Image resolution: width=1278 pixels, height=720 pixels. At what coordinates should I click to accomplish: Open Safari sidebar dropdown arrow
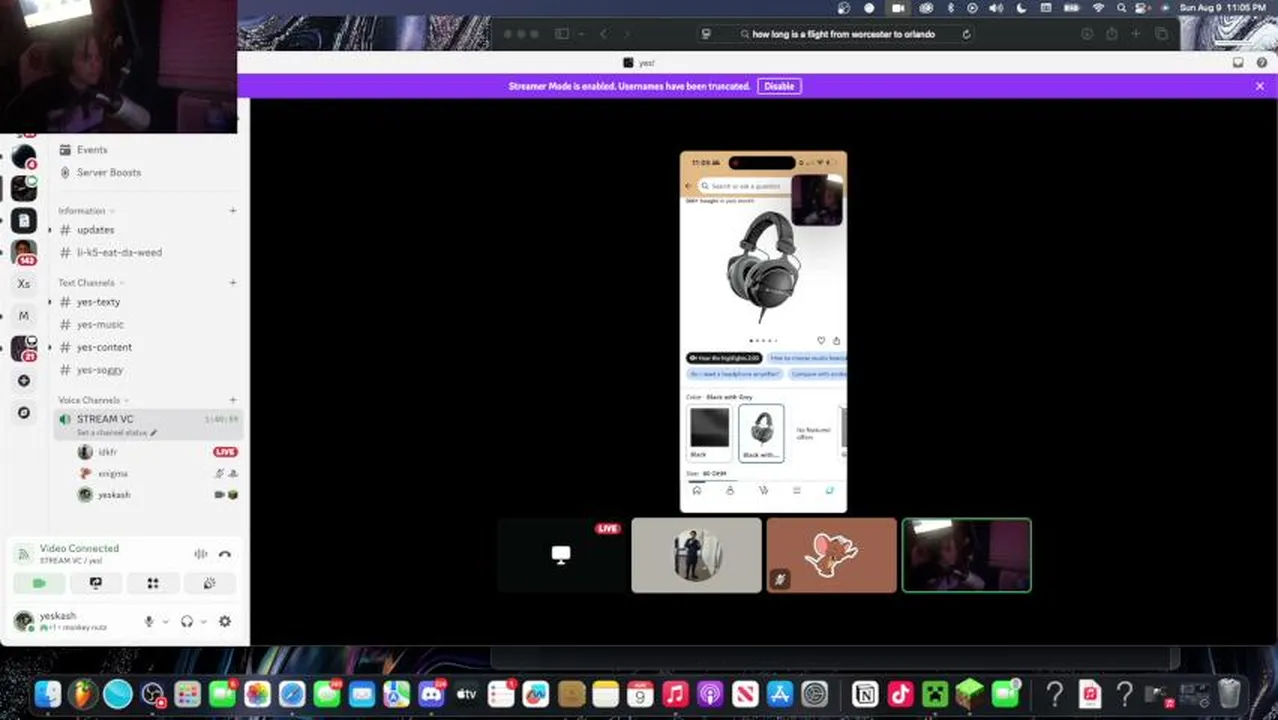pos(579,34)
